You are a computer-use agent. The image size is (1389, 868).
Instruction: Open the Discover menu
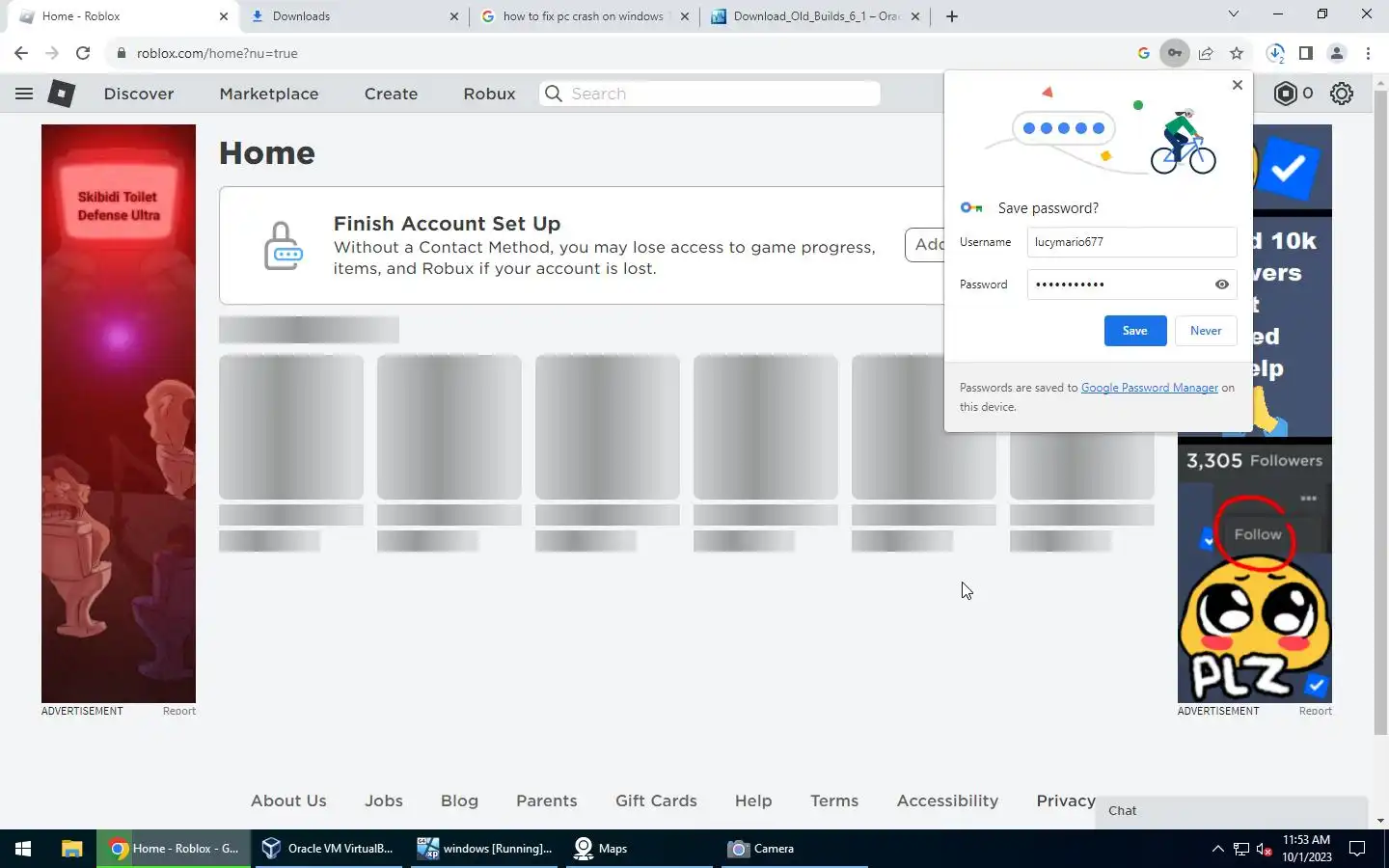click(139, 94)
